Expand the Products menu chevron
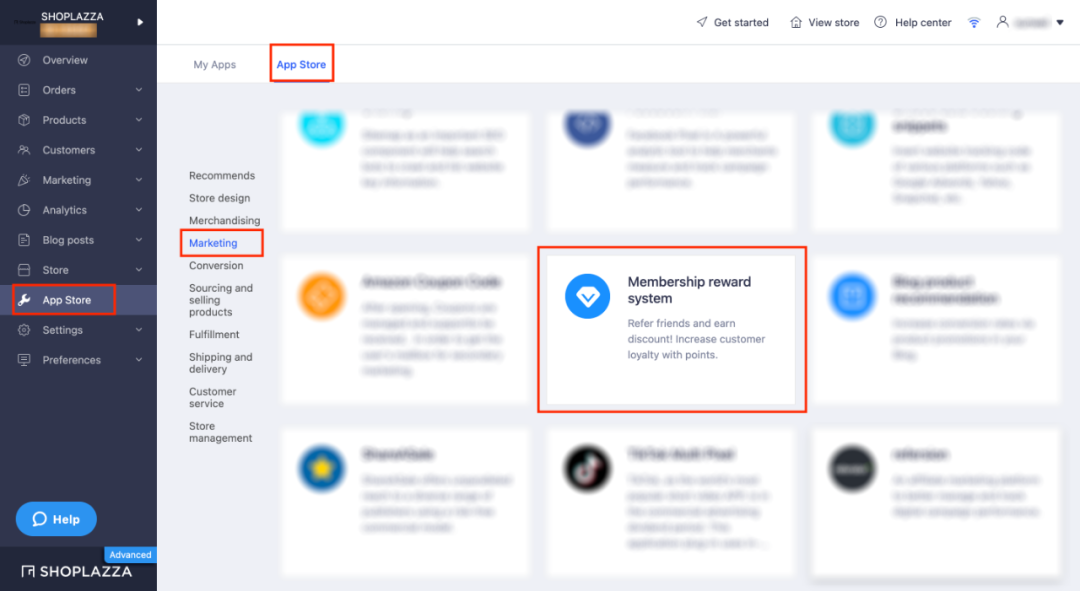 tap(138, 120)
